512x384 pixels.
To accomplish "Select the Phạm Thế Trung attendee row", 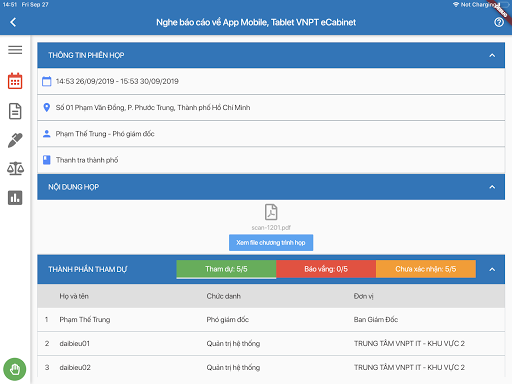I will pyautogui.click(x=271, y=320).
